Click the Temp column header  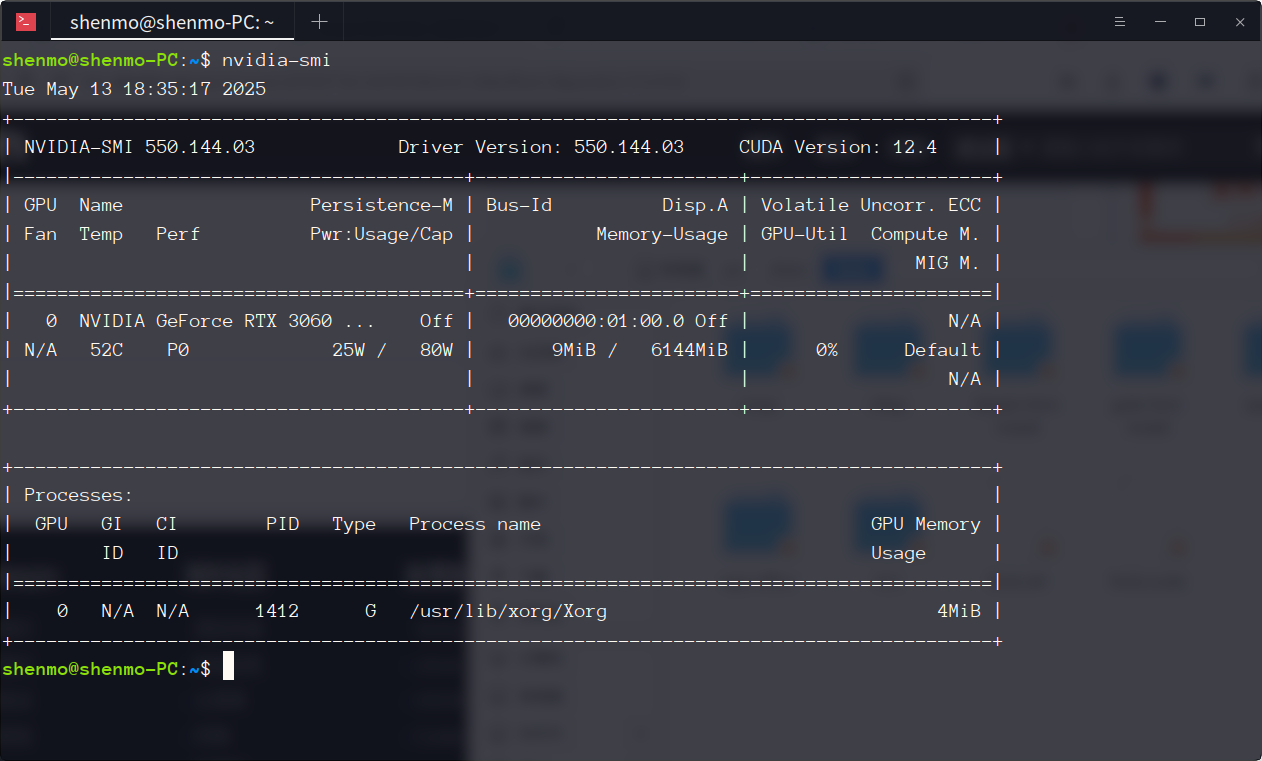[x=101, y=234]
